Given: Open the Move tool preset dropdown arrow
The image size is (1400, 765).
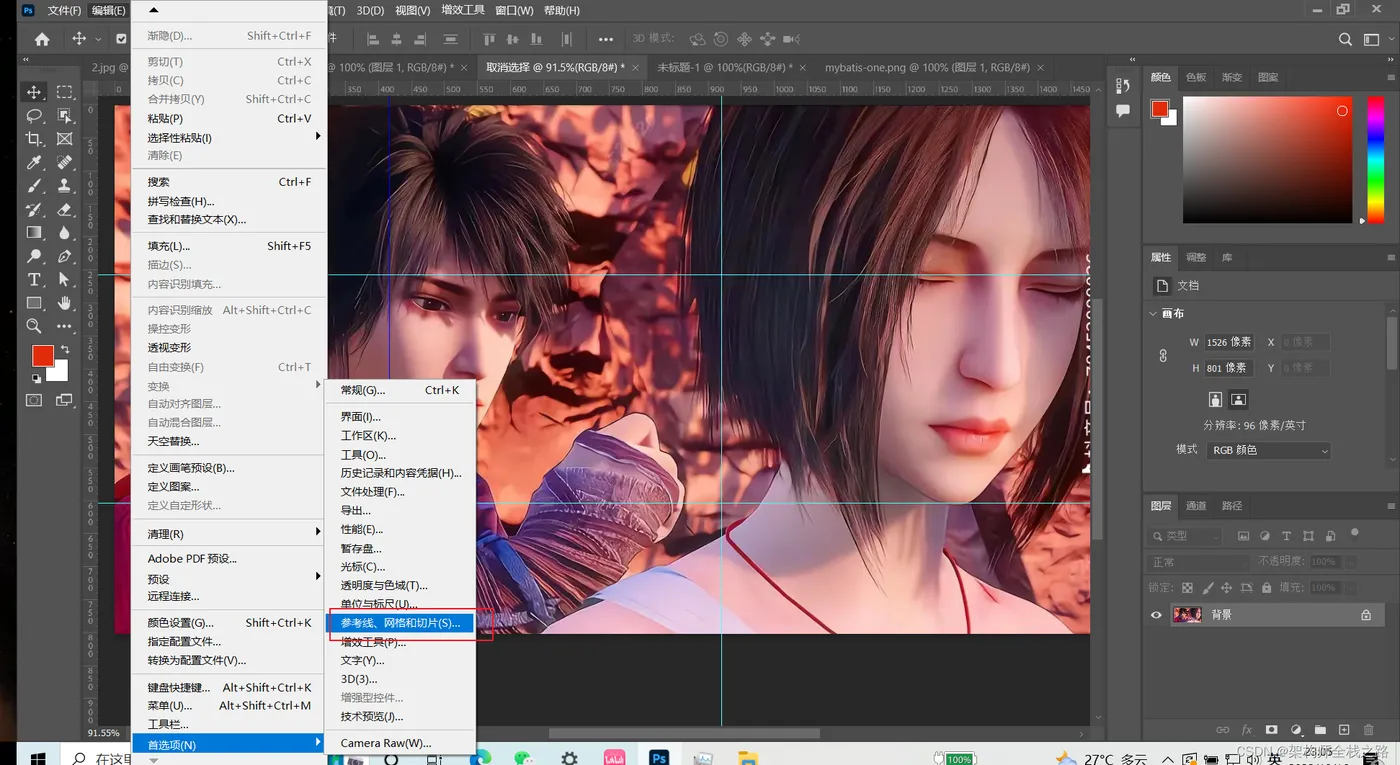Looking at the screenshot, I should click(98, 40).
